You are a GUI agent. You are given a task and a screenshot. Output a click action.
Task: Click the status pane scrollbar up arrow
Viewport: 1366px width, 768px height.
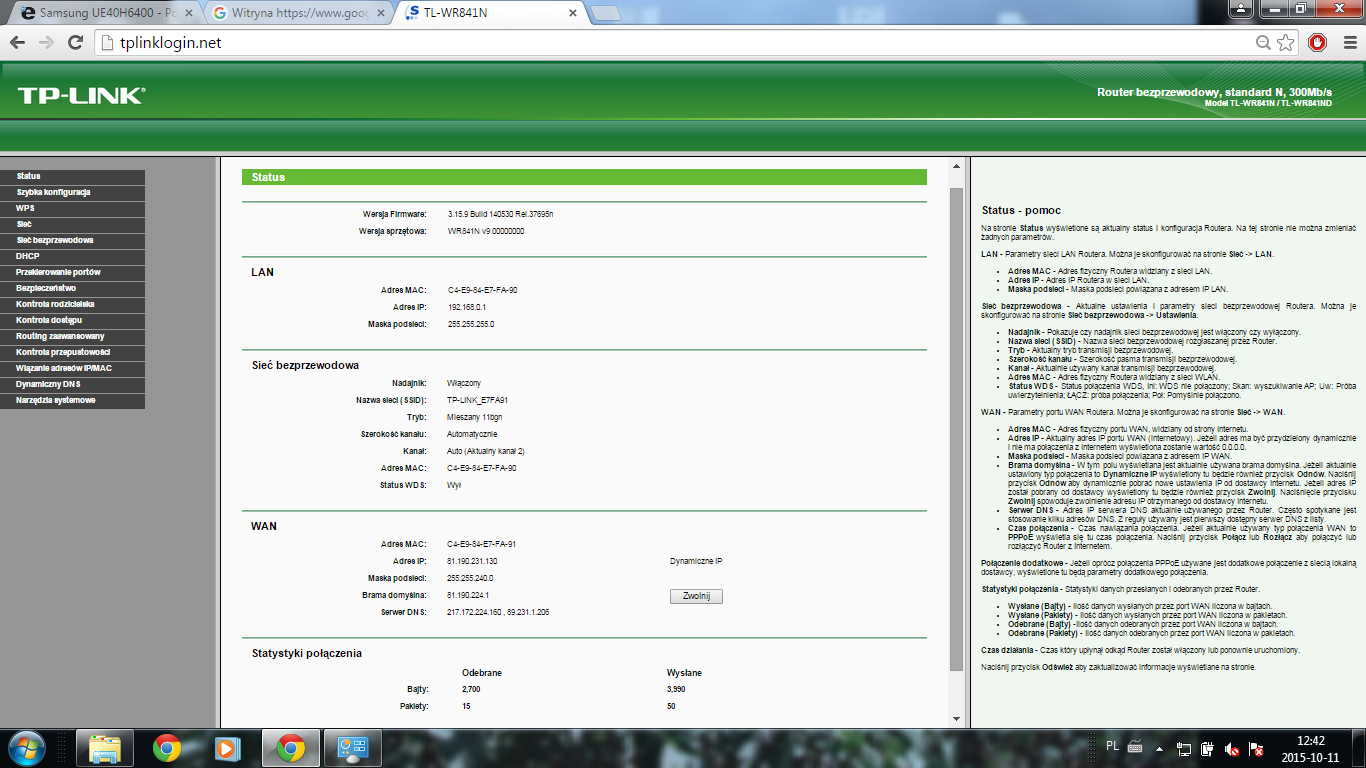coord(956,165)
